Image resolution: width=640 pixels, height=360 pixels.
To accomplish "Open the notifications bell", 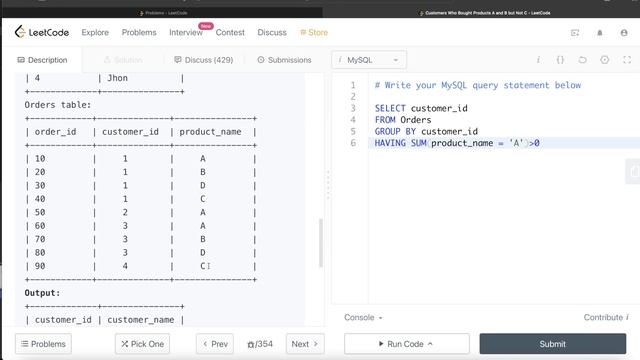I will [600, 33].
